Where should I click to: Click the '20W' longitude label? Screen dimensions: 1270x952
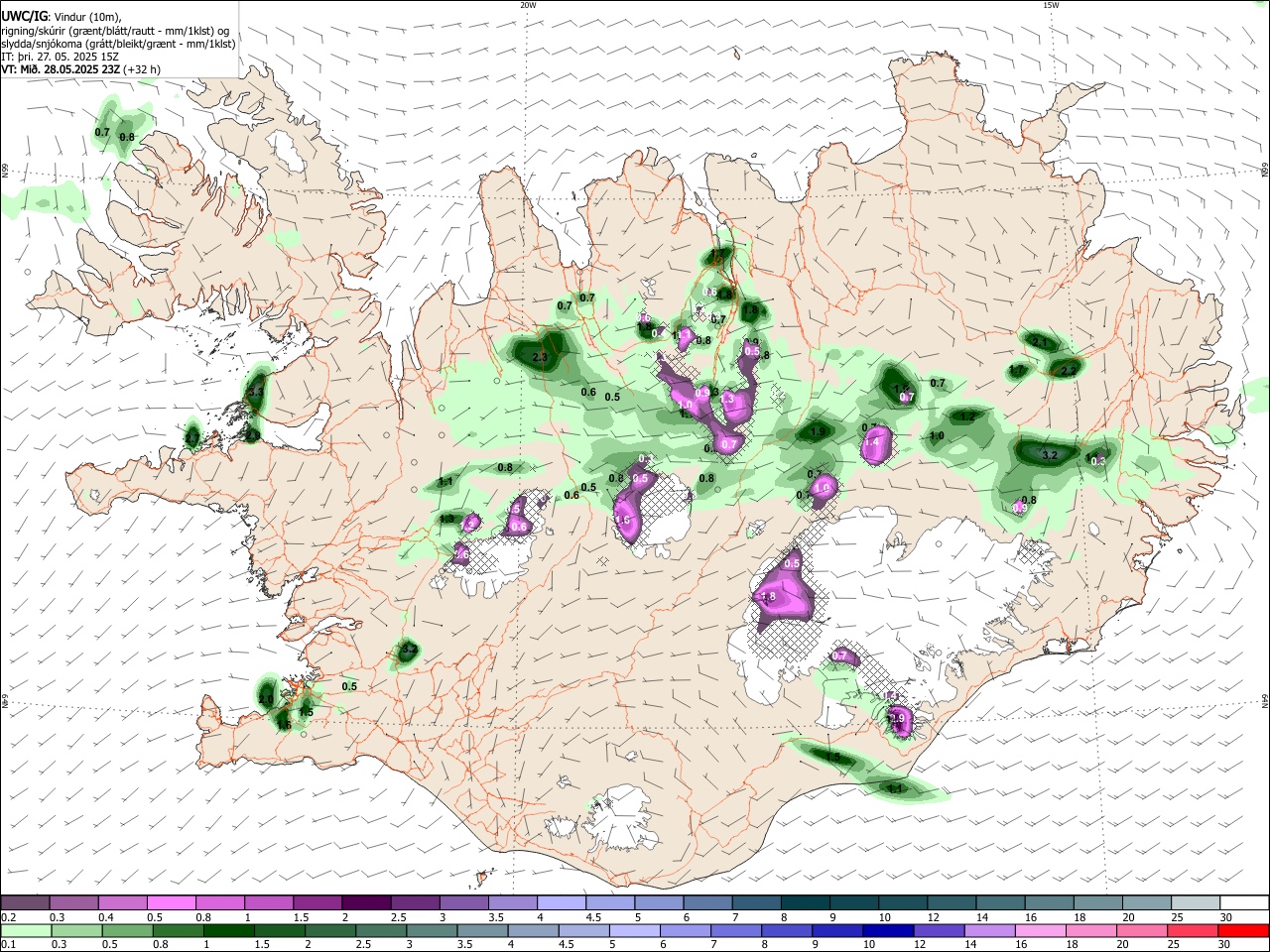pyautogui.click(x=528, y=5)
